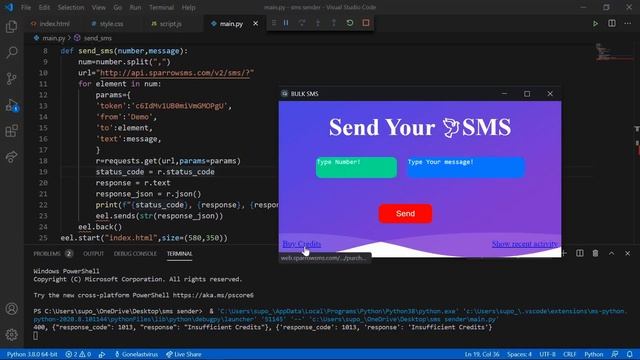Screen dimensions: 640x360
Task: Run the Python file with play icon
Action: tap(596, 24)
